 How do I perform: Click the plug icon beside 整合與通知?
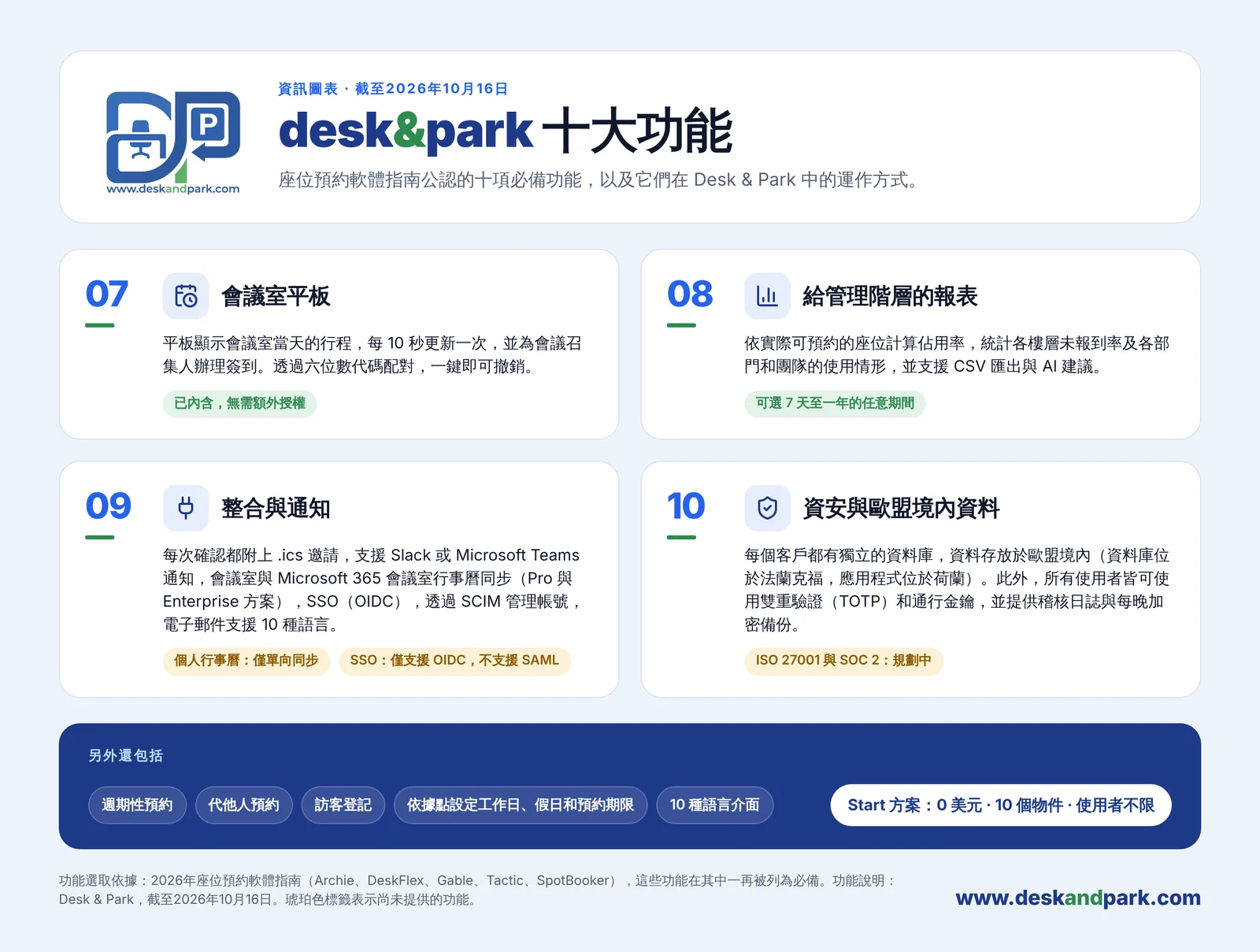[186, 508]
